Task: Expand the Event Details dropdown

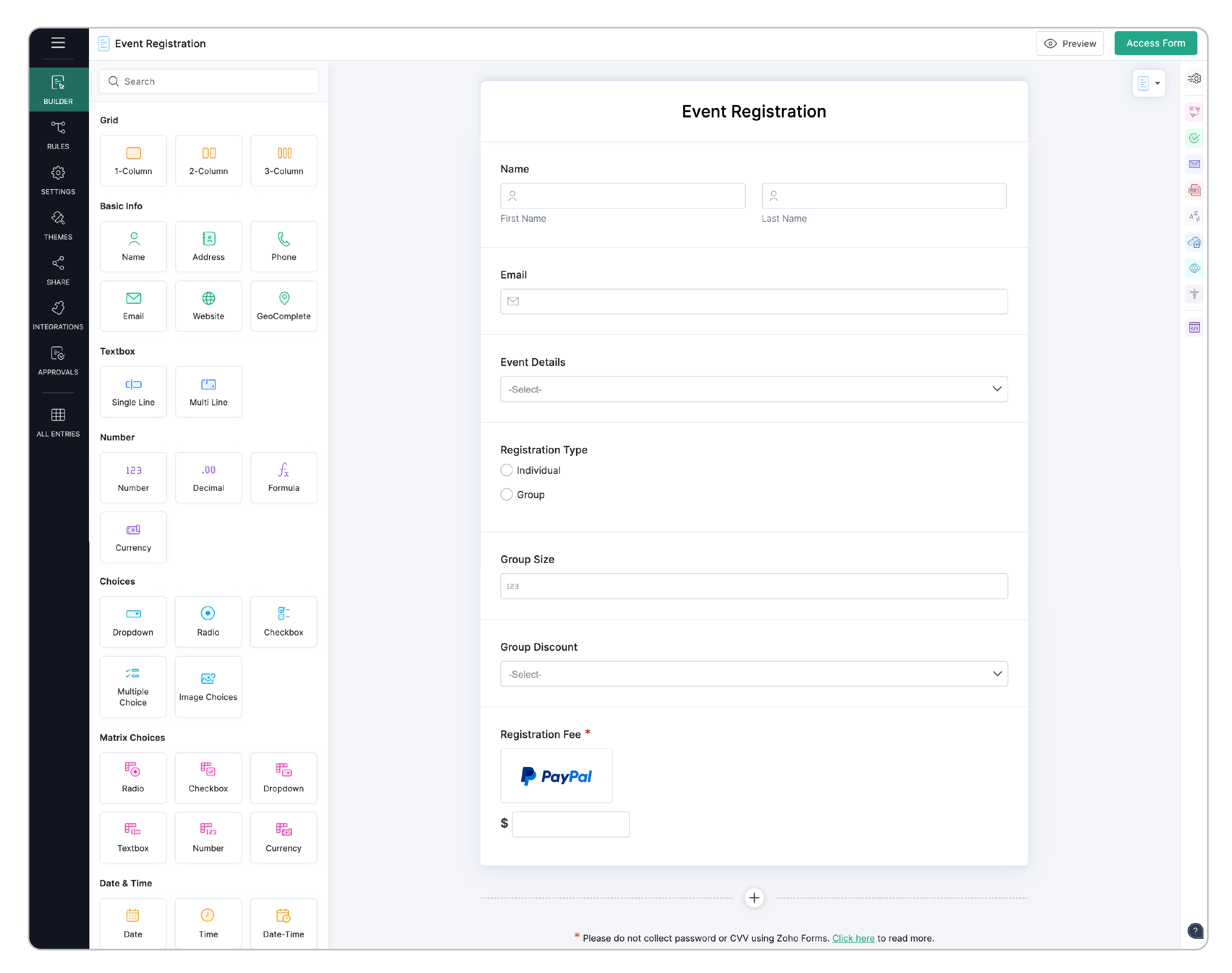Action: tap(754, 389)
